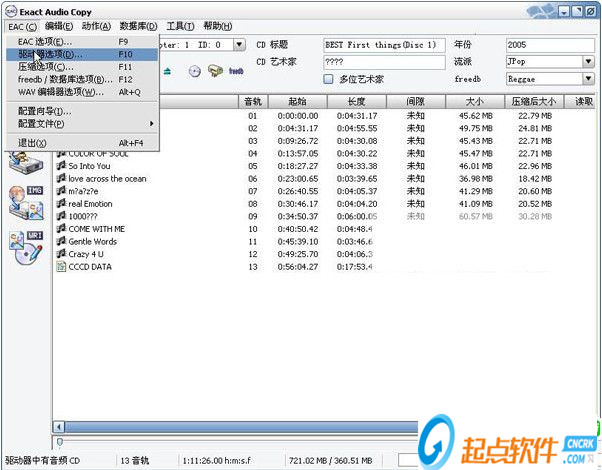Click the 大小 column header

pos(475,102)
